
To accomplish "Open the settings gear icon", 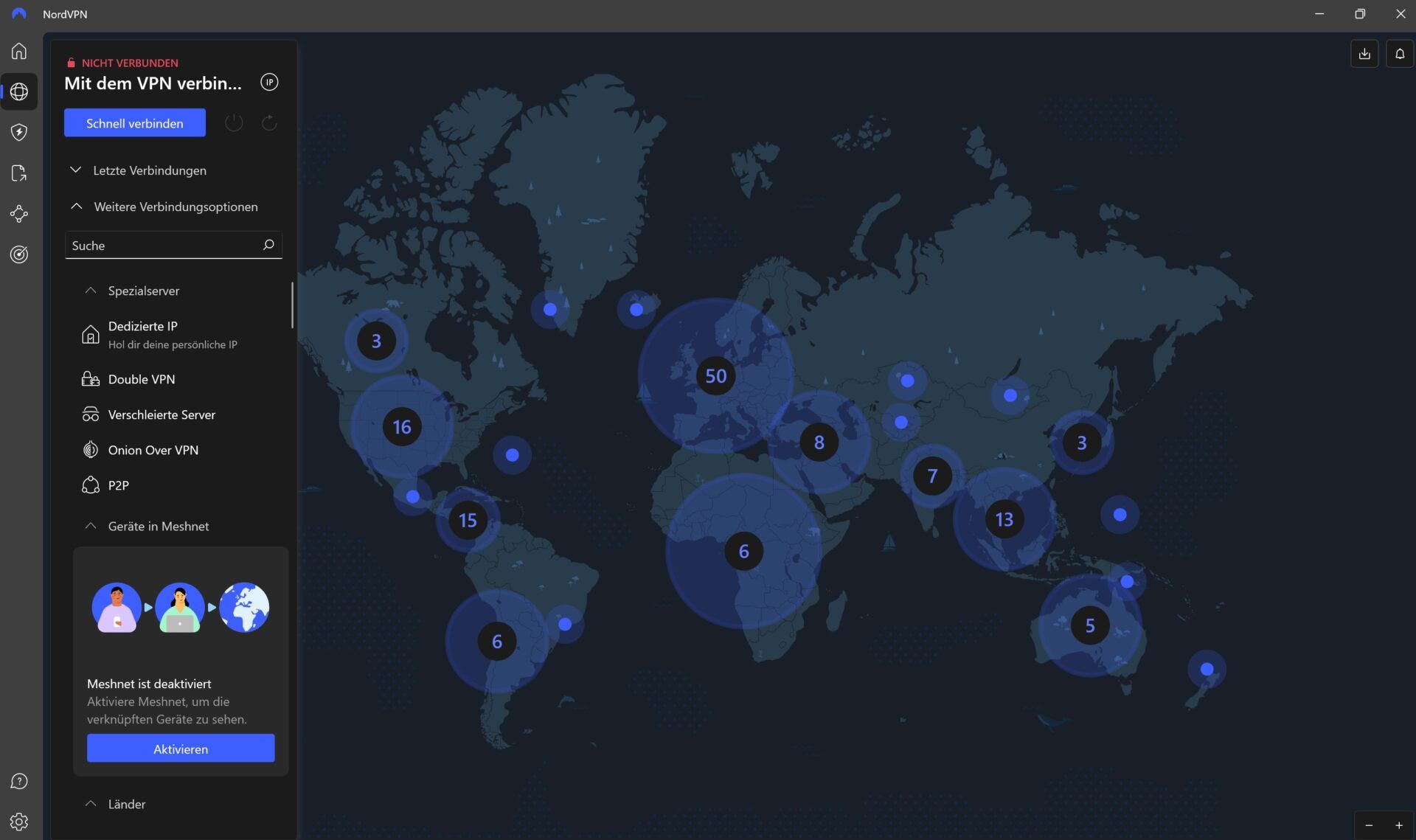I will click(x=19, y=822).
